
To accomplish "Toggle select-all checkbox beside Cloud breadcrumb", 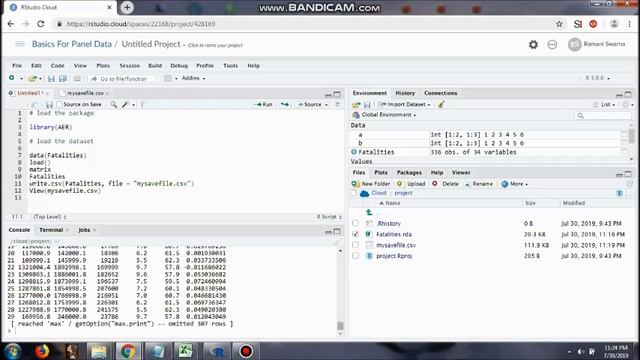I will pyautogui.click(x=354, y=193).
